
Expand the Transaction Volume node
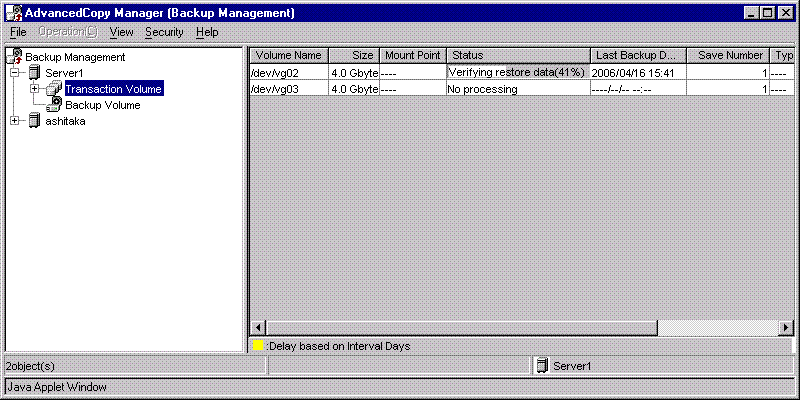point(35,89)
